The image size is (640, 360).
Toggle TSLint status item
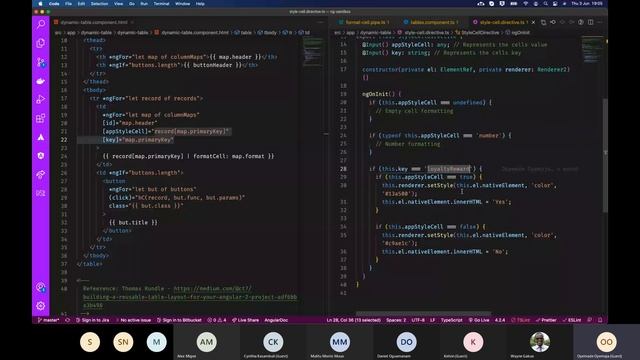click(x=521, y=320)
